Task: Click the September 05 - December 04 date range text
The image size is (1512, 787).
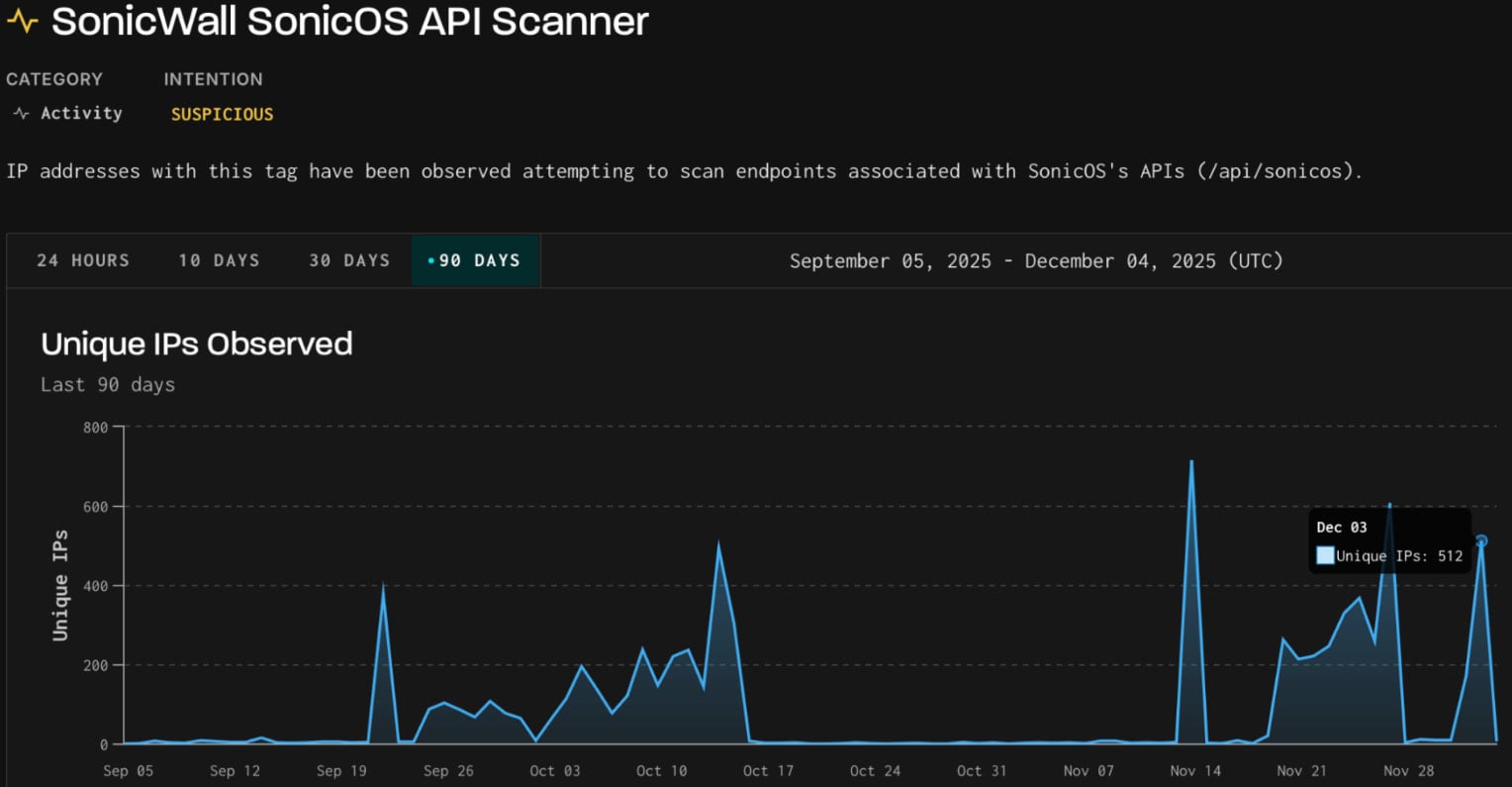Action: pos(1036,260)
